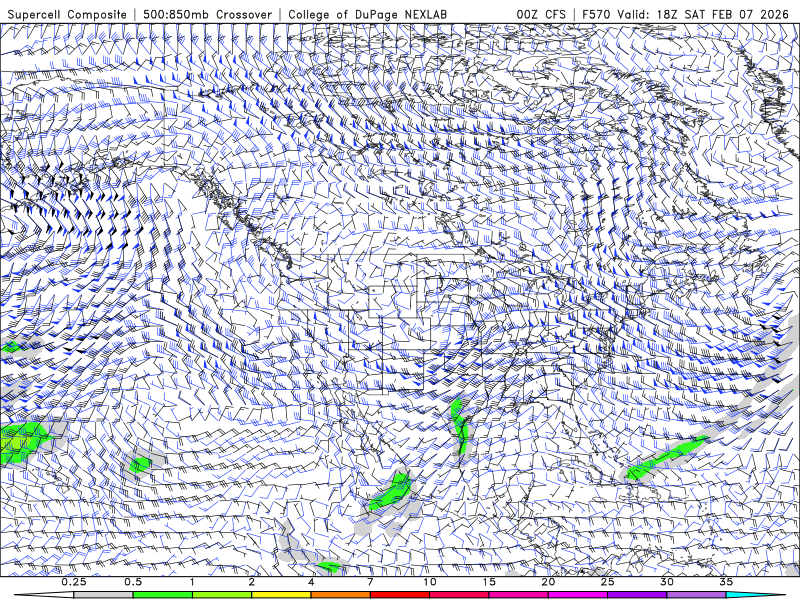Click the '20' color bar label
The height and width of the screenshot is (600, 800).
tap(548, 582)
